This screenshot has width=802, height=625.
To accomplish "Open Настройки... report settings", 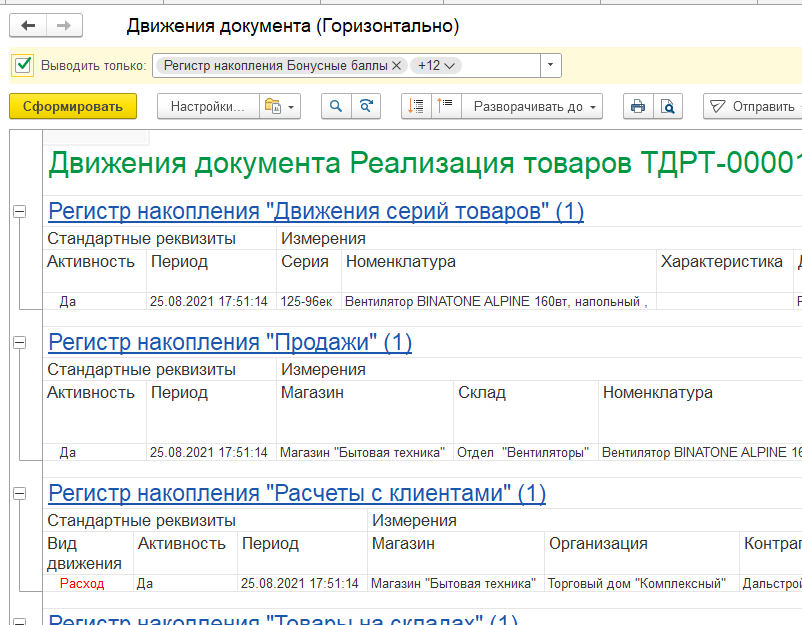I will click(x=208, y=106).
